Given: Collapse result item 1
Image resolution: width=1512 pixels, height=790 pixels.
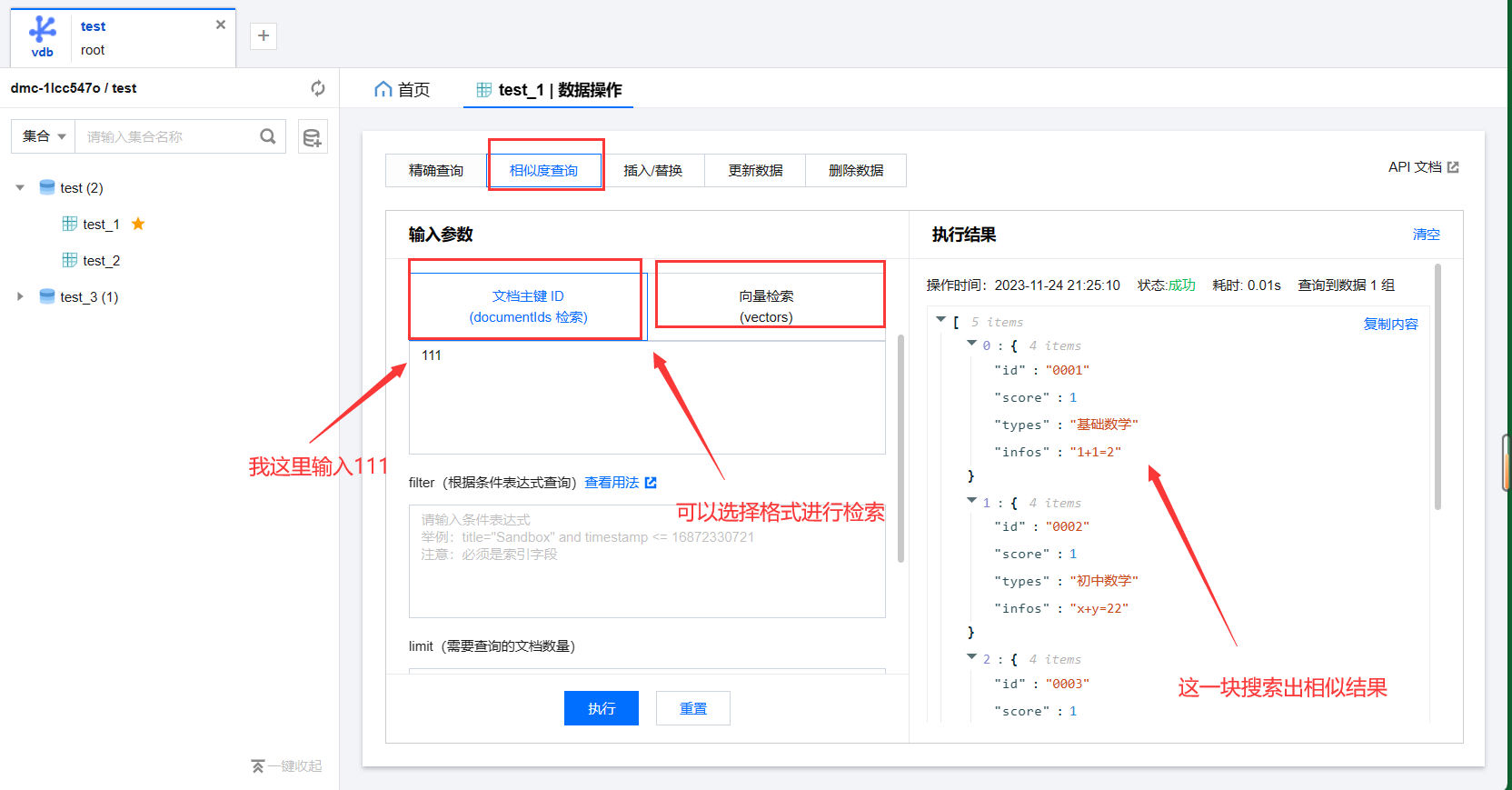Looking at the screenshot, I should point(971,501).
